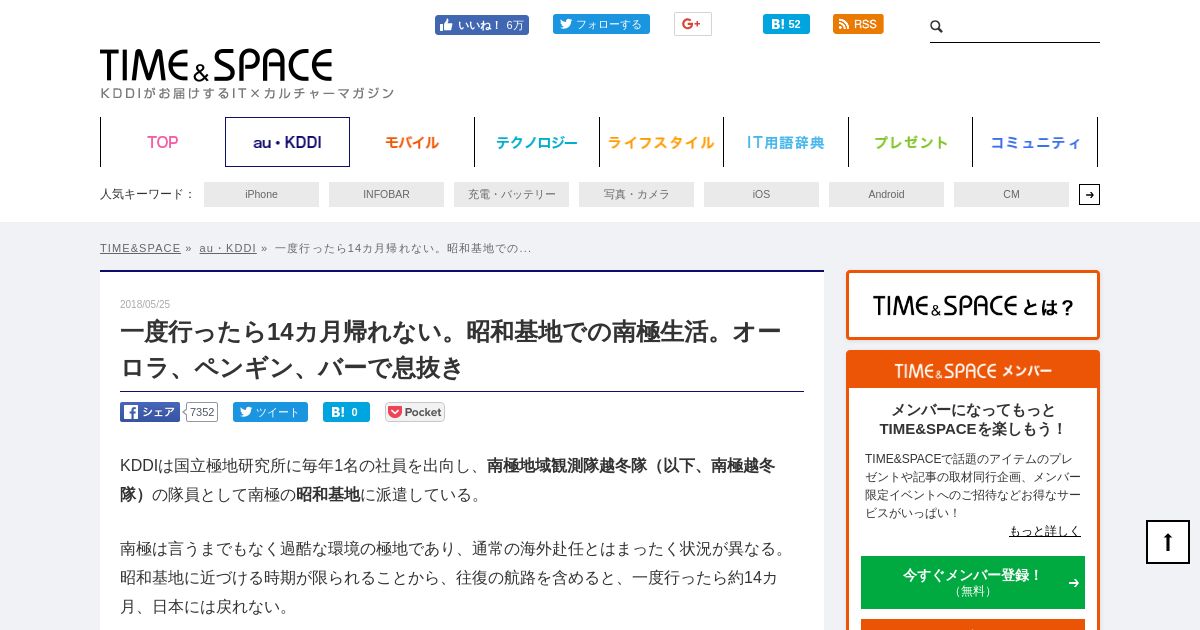Screen dimensions: 1200x630
Task: Open the IT用語辞典 navigation tab
Action: coord(786,142)
